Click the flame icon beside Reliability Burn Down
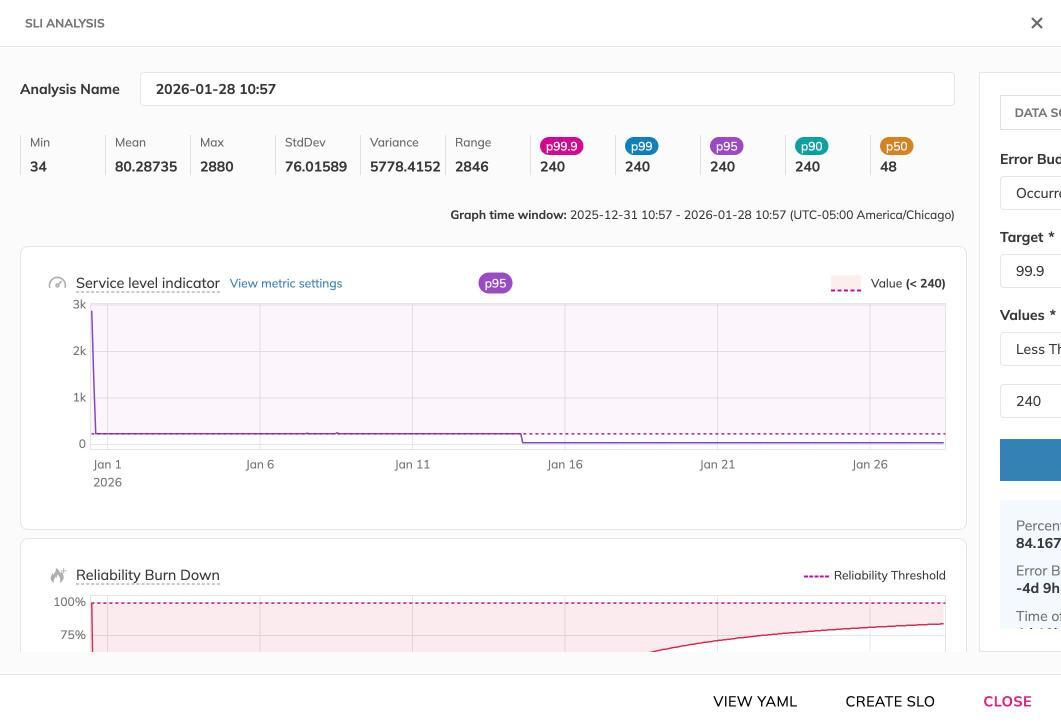 (x=58, y=575)
